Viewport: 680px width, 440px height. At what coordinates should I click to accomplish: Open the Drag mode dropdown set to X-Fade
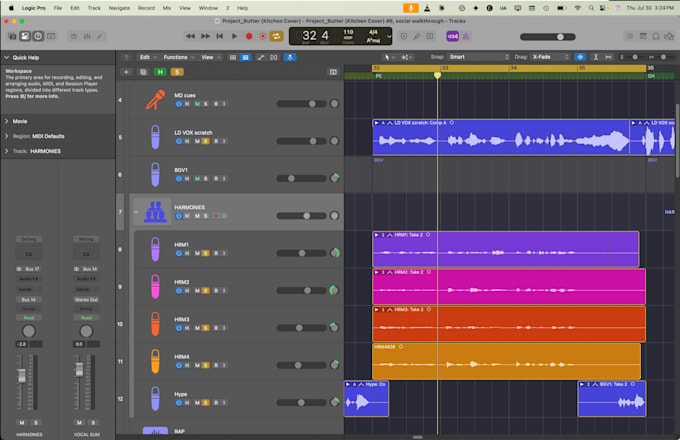tap(549, 57)
